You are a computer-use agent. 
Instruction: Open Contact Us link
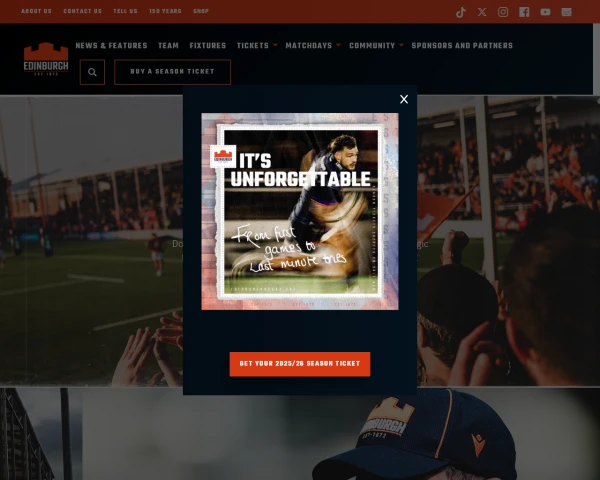83,11
